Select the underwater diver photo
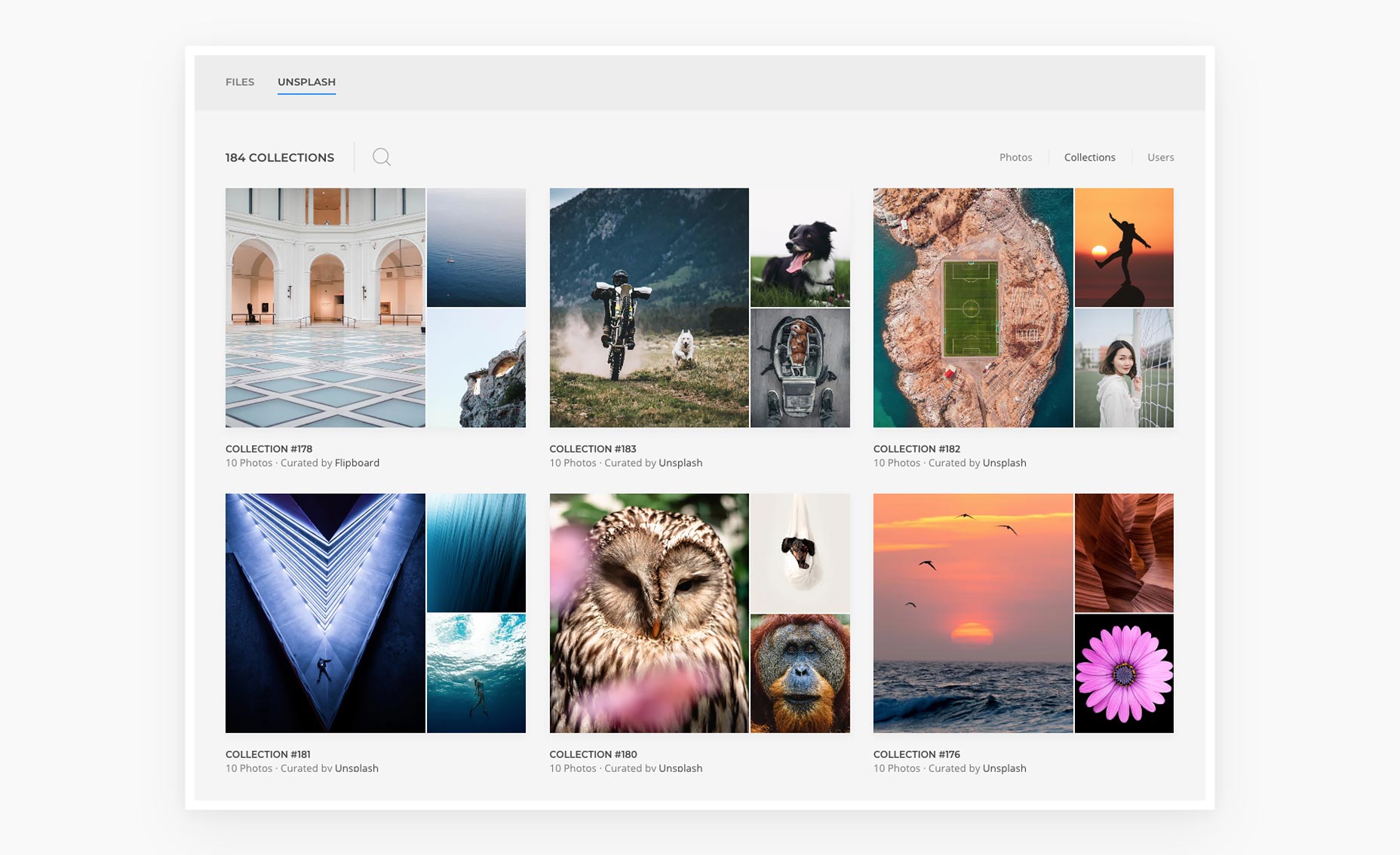 tap(476, 673)
